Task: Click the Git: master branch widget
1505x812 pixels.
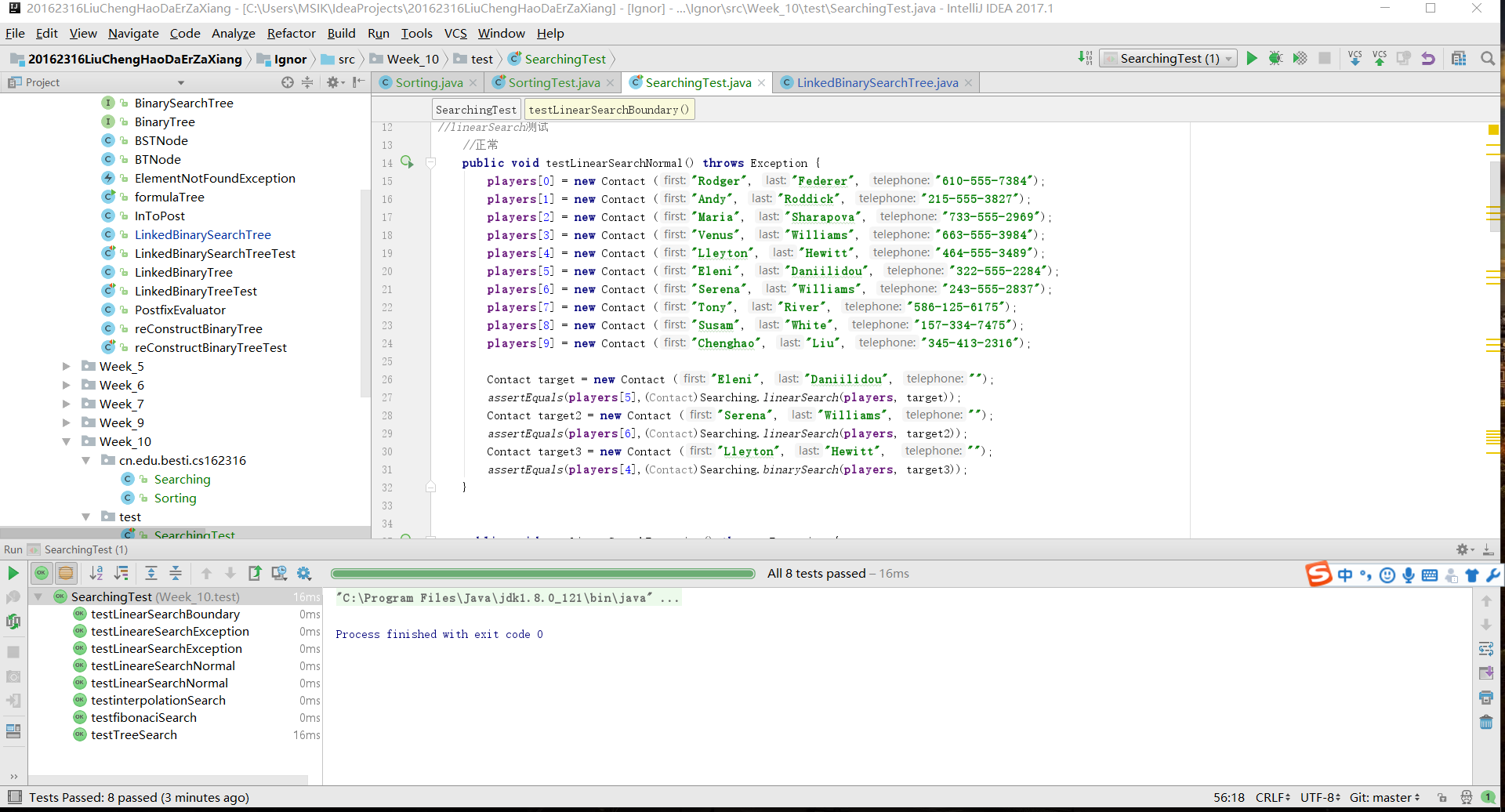Action: click(x=1384, y=797)
